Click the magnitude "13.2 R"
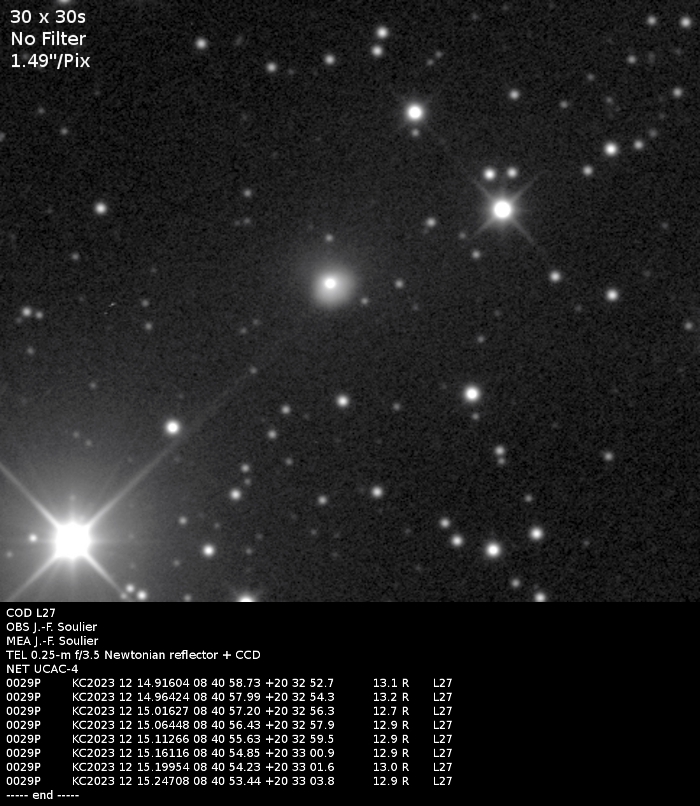 (391, 697)
